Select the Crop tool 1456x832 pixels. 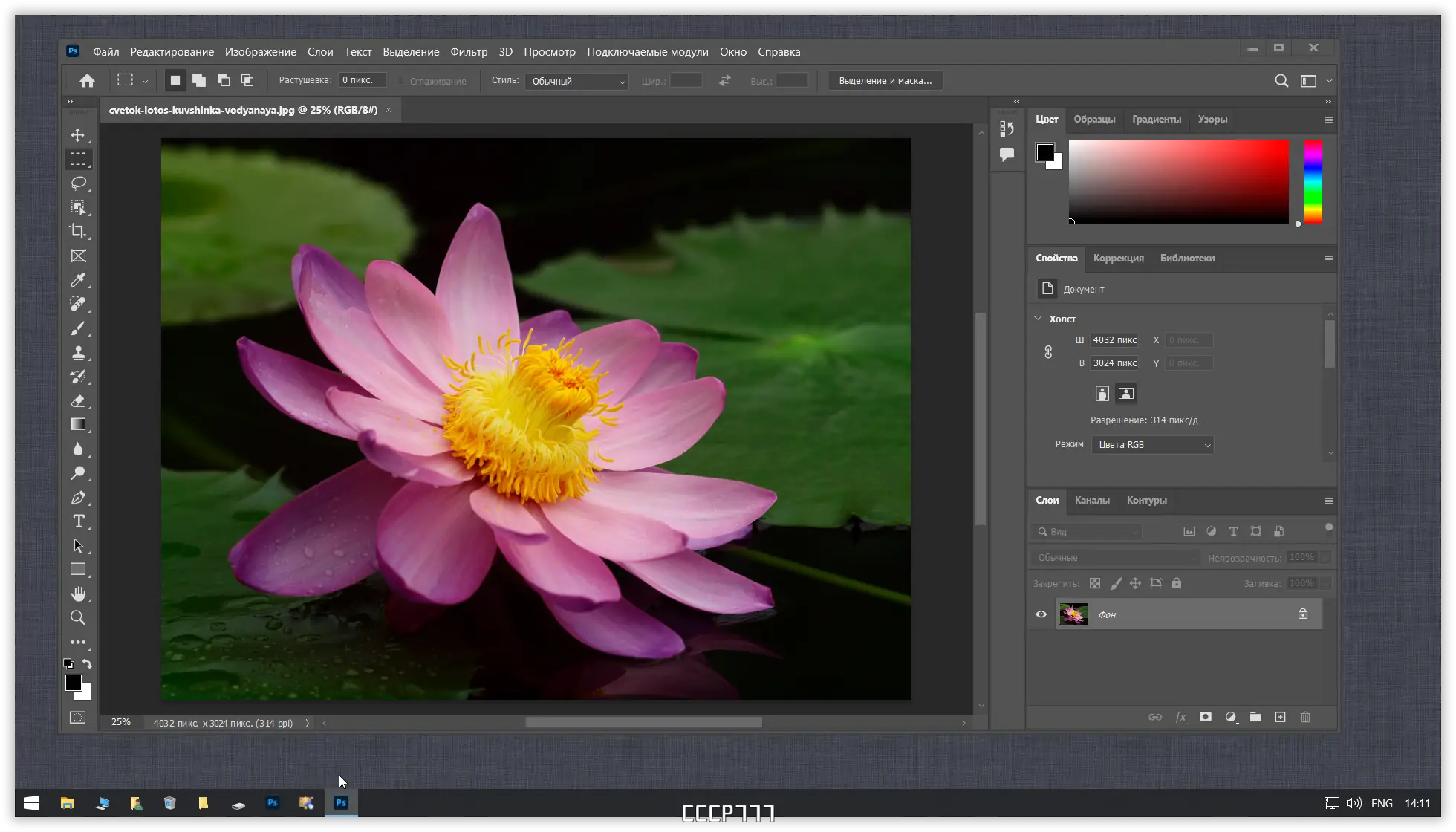pyautogui.click(x=78, y=231)
